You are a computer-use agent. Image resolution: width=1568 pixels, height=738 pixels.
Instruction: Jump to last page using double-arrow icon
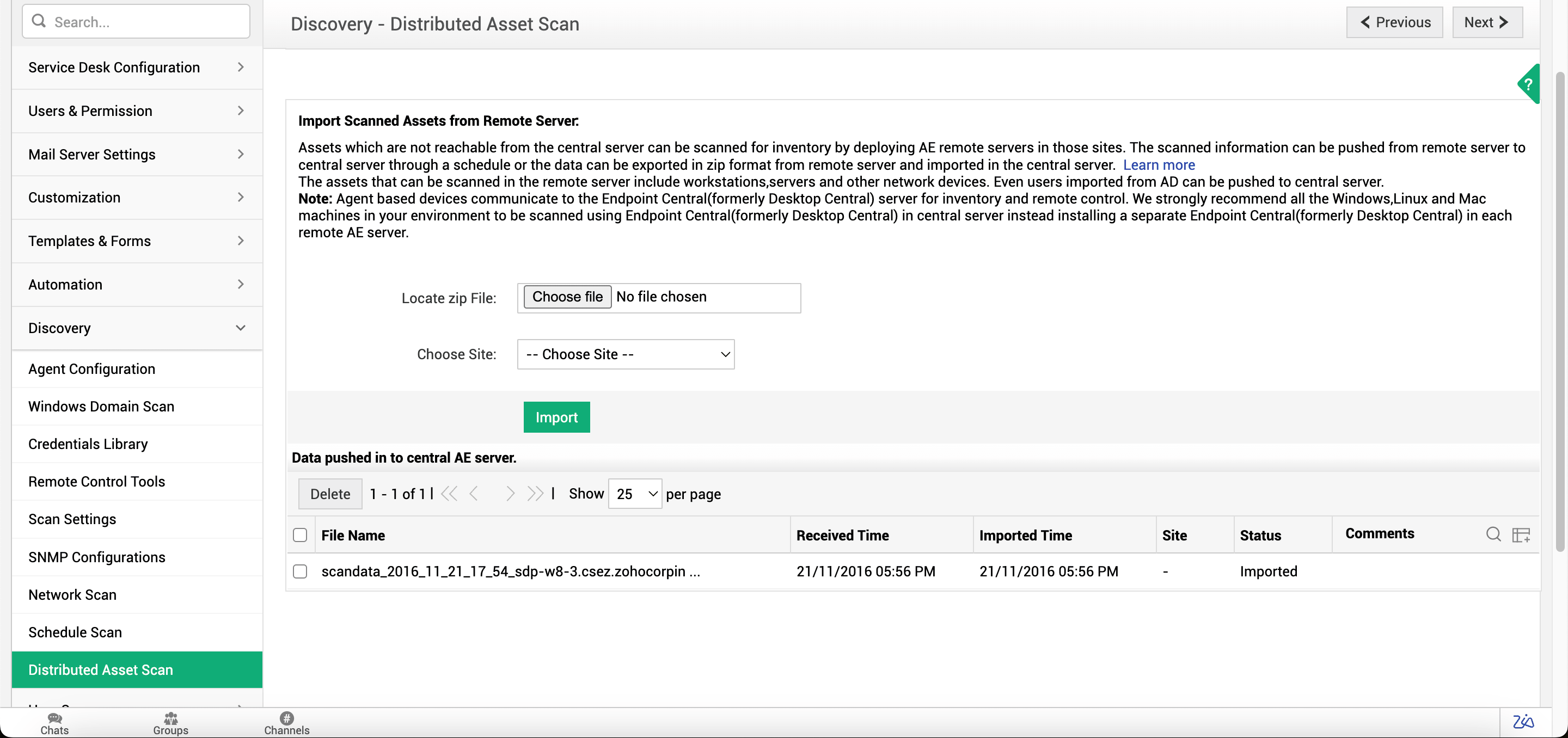(536, 494)
